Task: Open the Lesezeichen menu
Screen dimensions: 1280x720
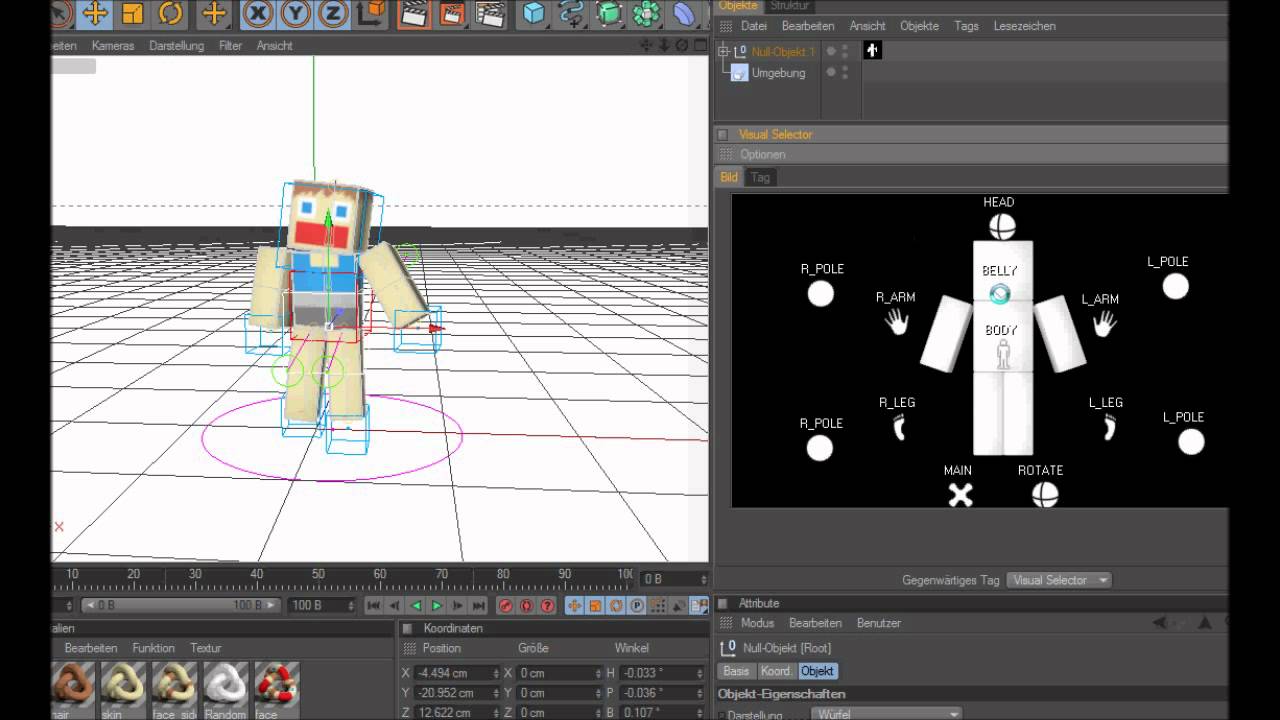Action: 1024,26
